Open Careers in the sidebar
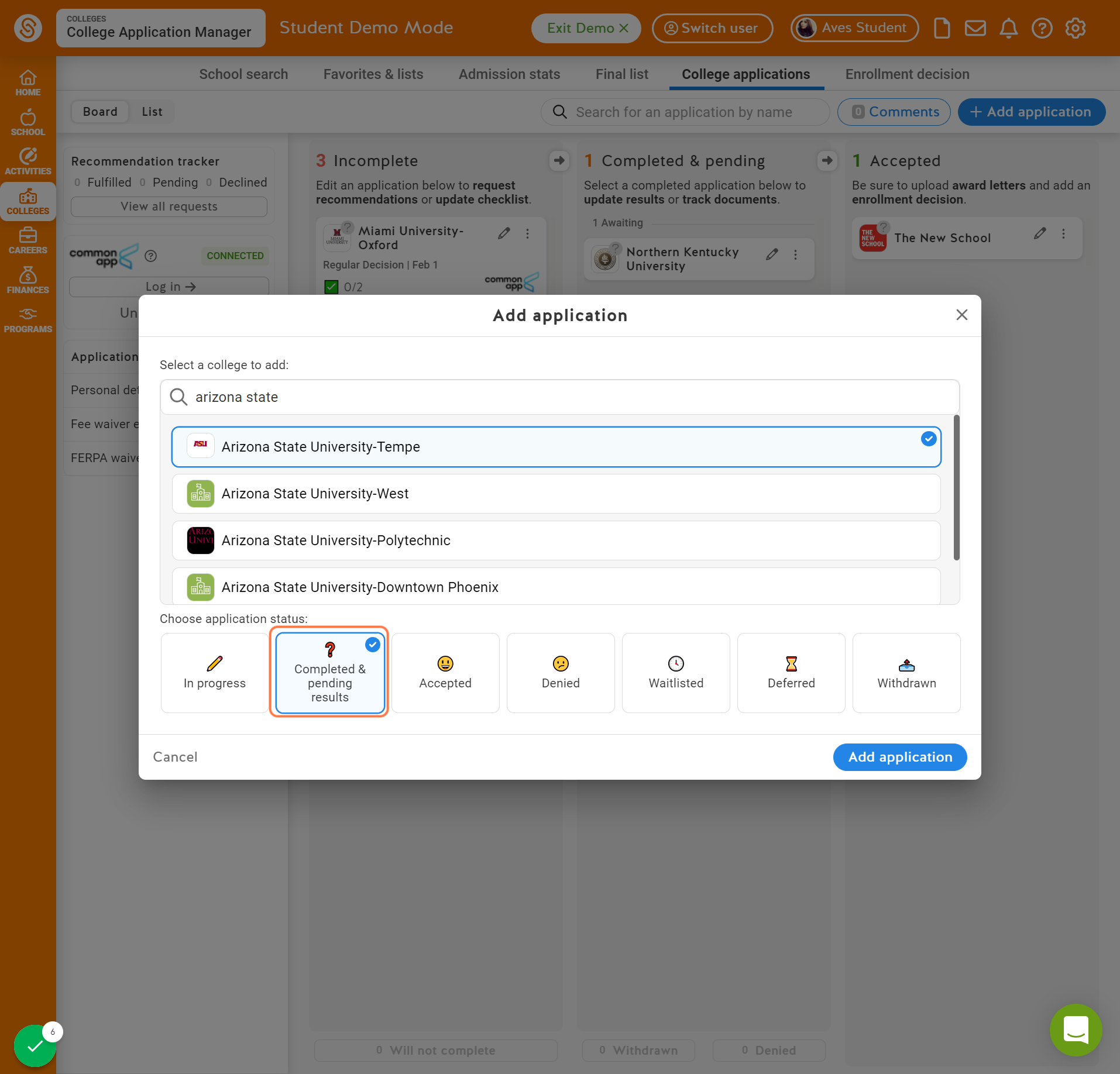This screenshot has height=1074, width=1120. (x=28, y=240)
